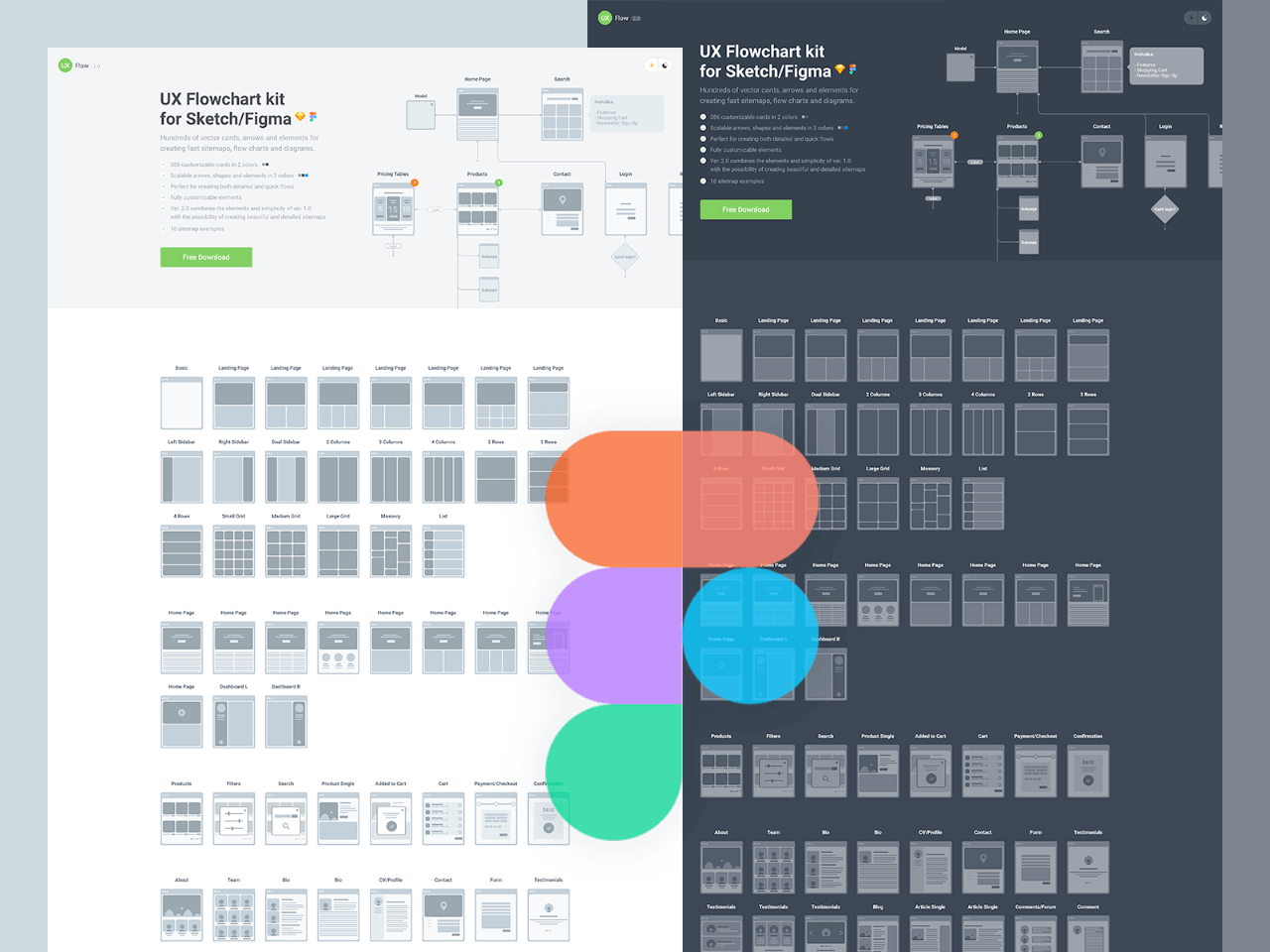Click the Confirmation card in the dark grid
The height and width of the screenshot is (952, 1270).
coord(1088,772)
